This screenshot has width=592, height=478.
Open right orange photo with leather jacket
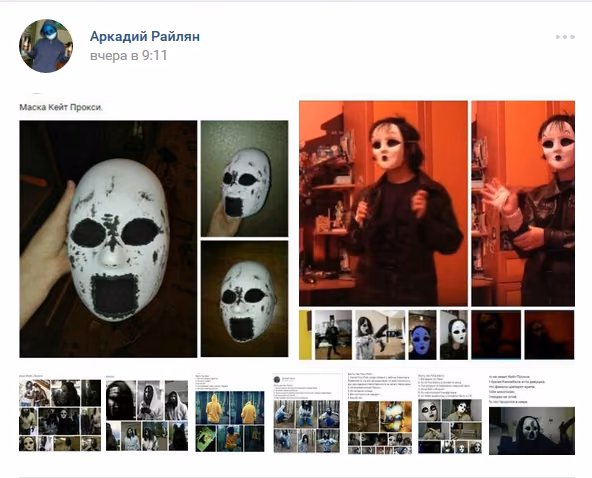coord(523,204)
